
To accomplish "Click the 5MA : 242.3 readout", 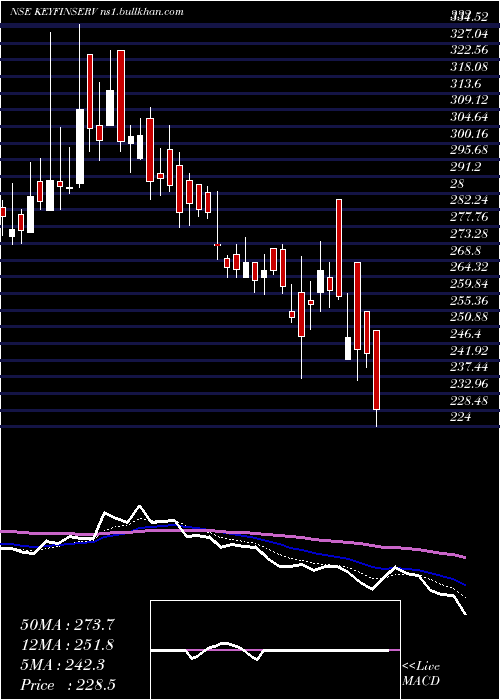I will pyautogui.click(x=62, y=665).
